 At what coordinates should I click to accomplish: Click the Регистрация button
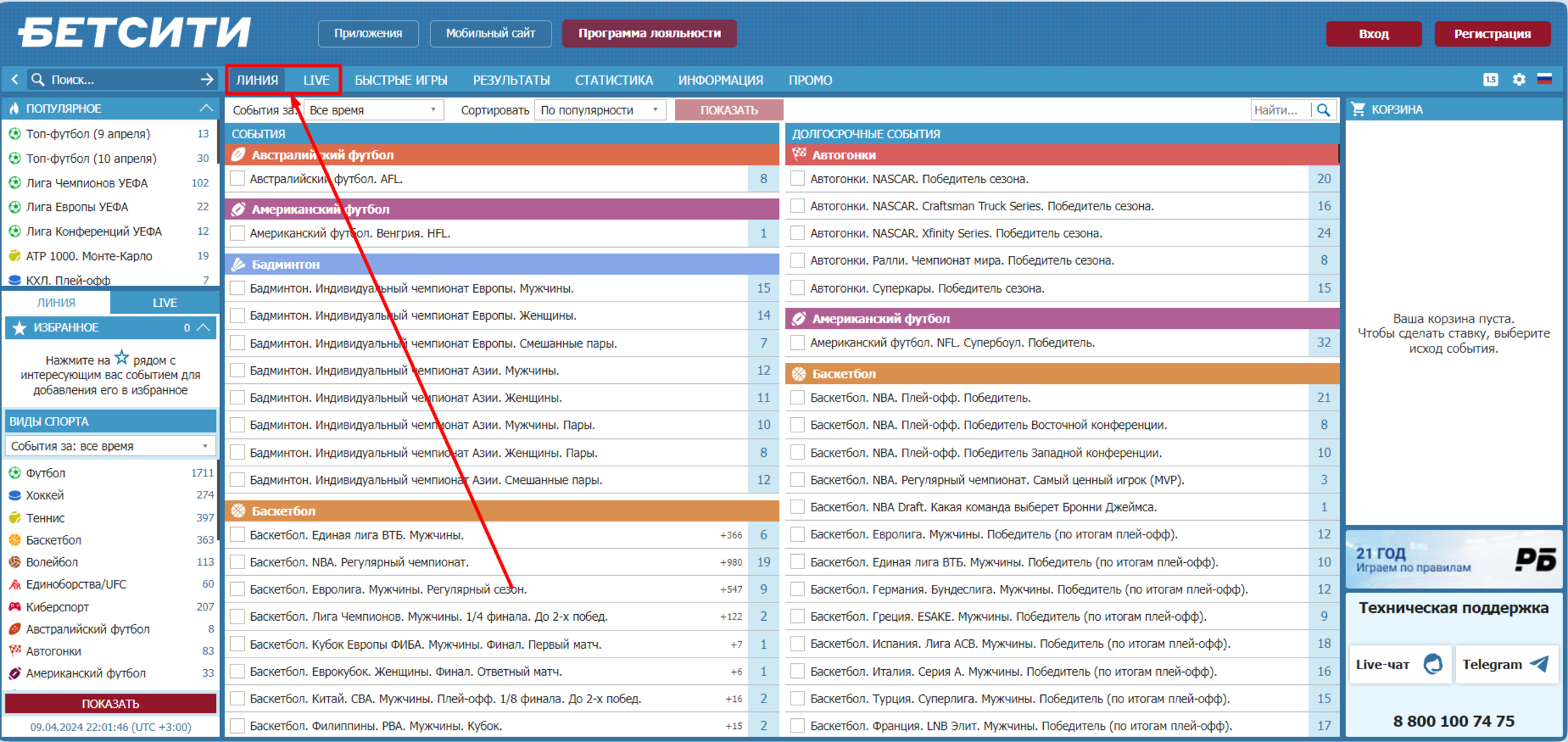[1492, 34]
